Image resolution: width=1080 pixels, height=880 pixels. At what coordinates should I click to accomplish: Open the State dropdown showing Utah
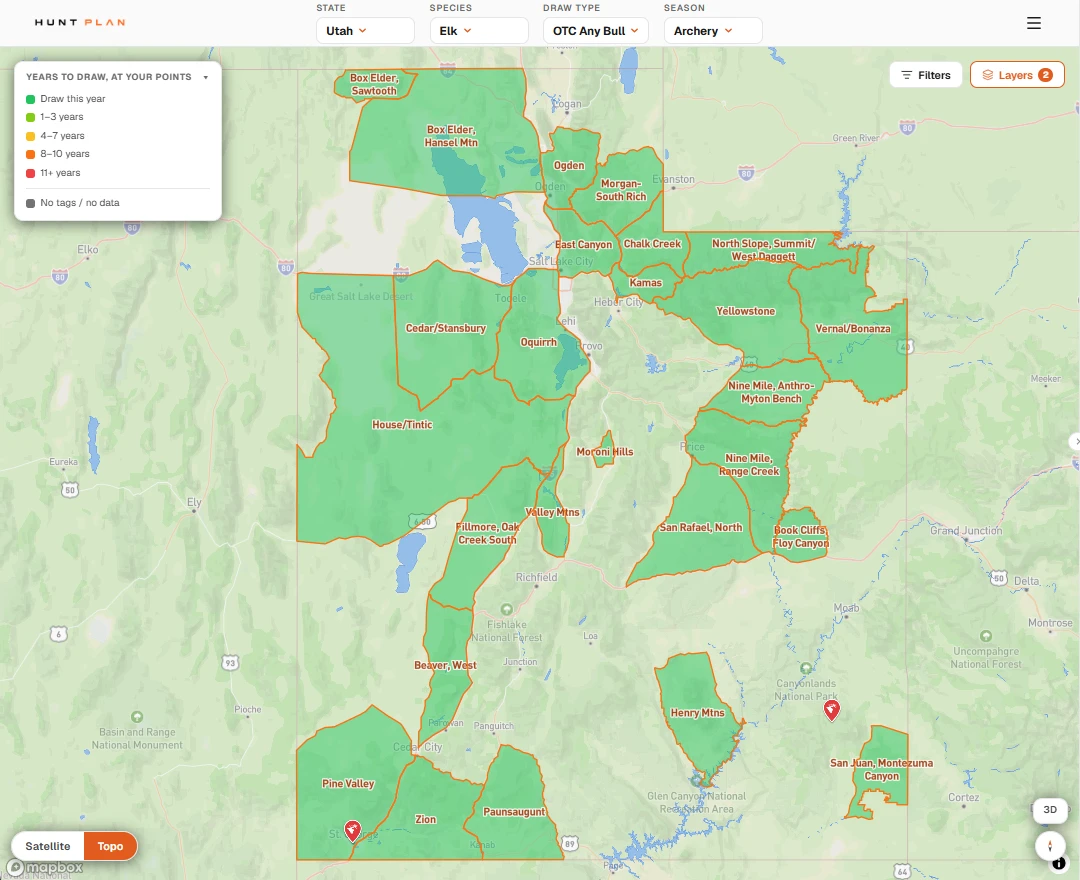click(365, 31)
